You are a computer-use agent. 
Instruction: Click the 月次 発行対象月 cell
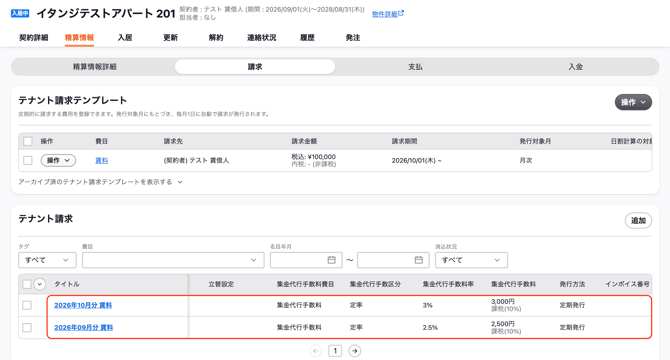click(526, 161)
